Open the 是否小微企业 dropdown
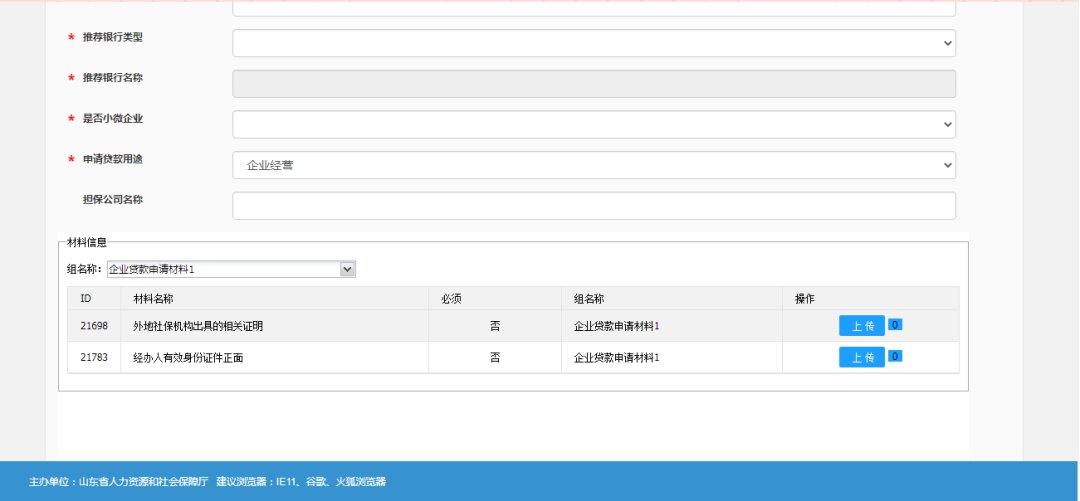The height and width of the screenshot is (501, 1080). pos(594,124)
